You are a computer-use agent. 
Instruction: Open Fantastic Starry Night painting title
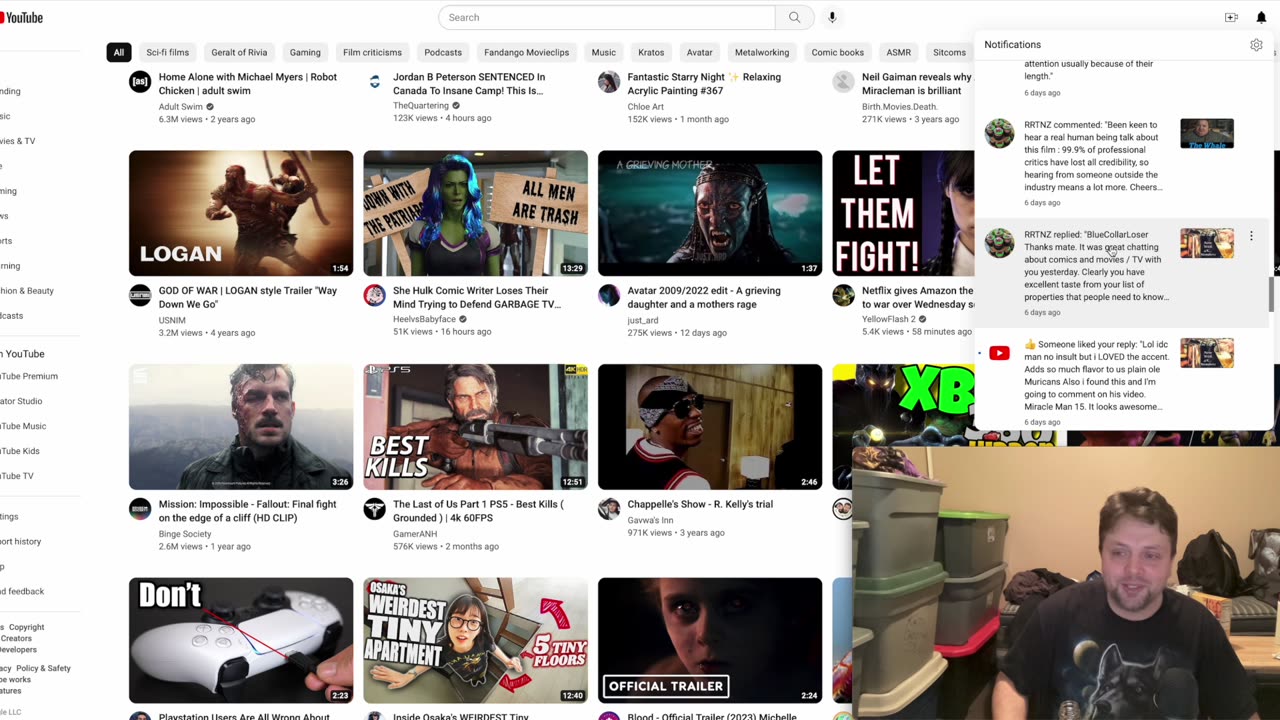(704, 83)
